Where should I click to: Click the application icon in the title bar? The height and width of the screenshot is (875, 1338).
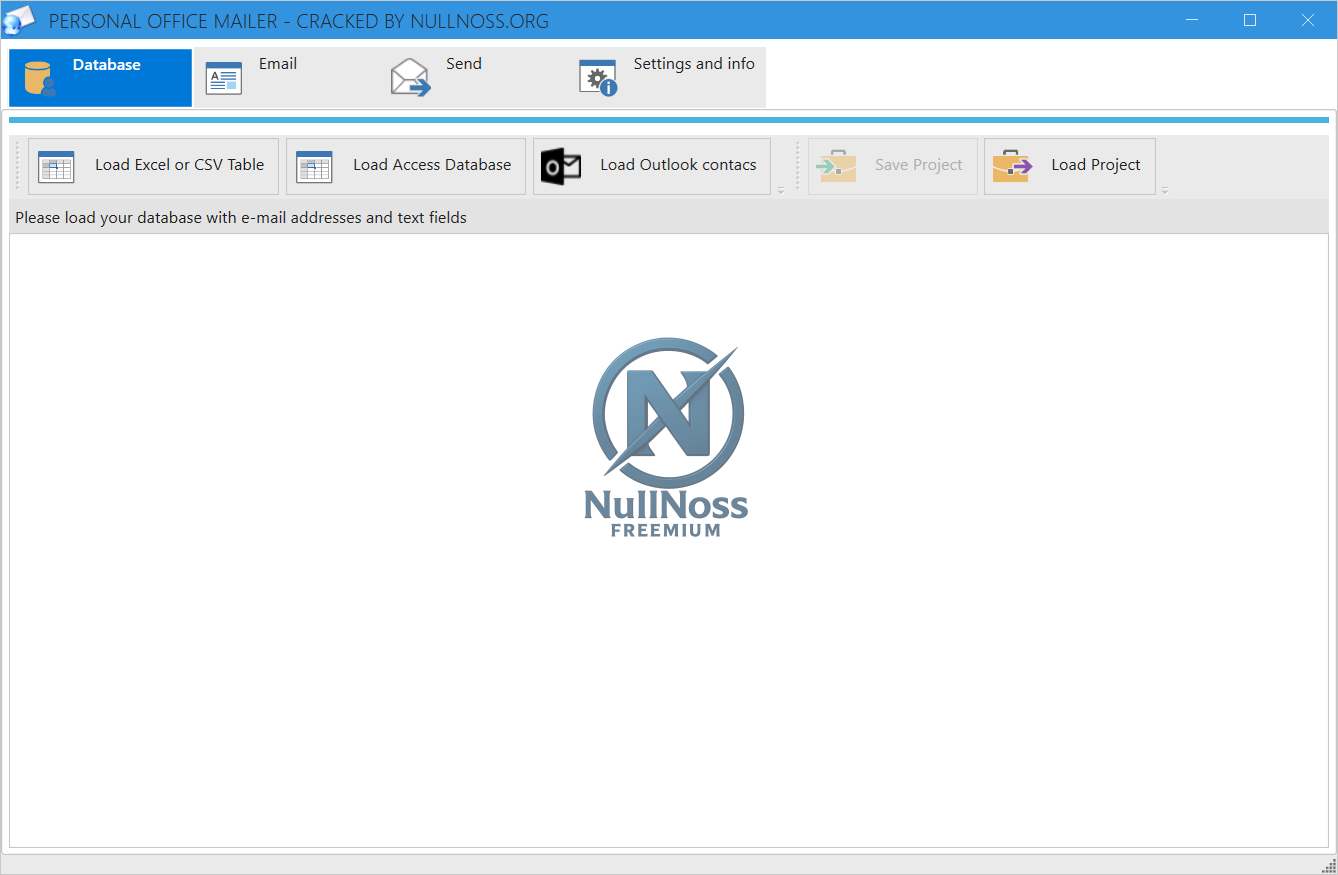coord(20,19)
